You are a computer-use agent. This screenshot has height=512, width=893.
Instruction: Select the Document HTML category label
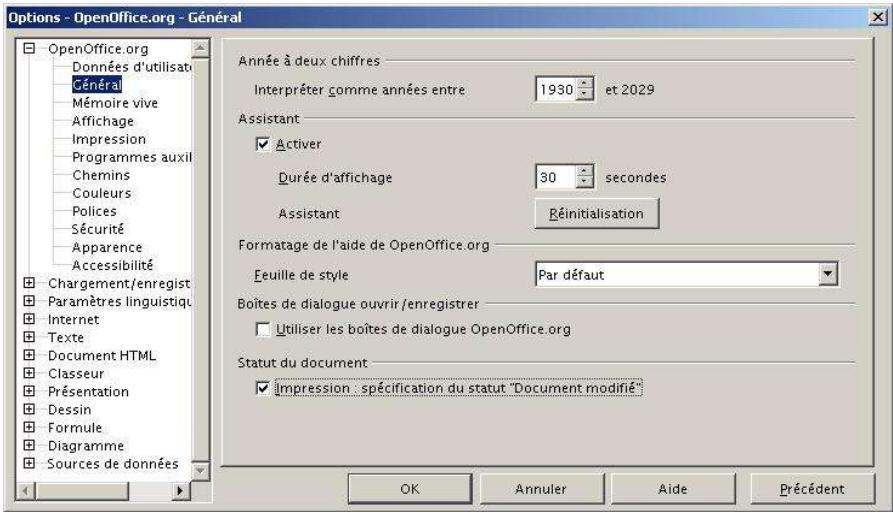click(102, 355)
